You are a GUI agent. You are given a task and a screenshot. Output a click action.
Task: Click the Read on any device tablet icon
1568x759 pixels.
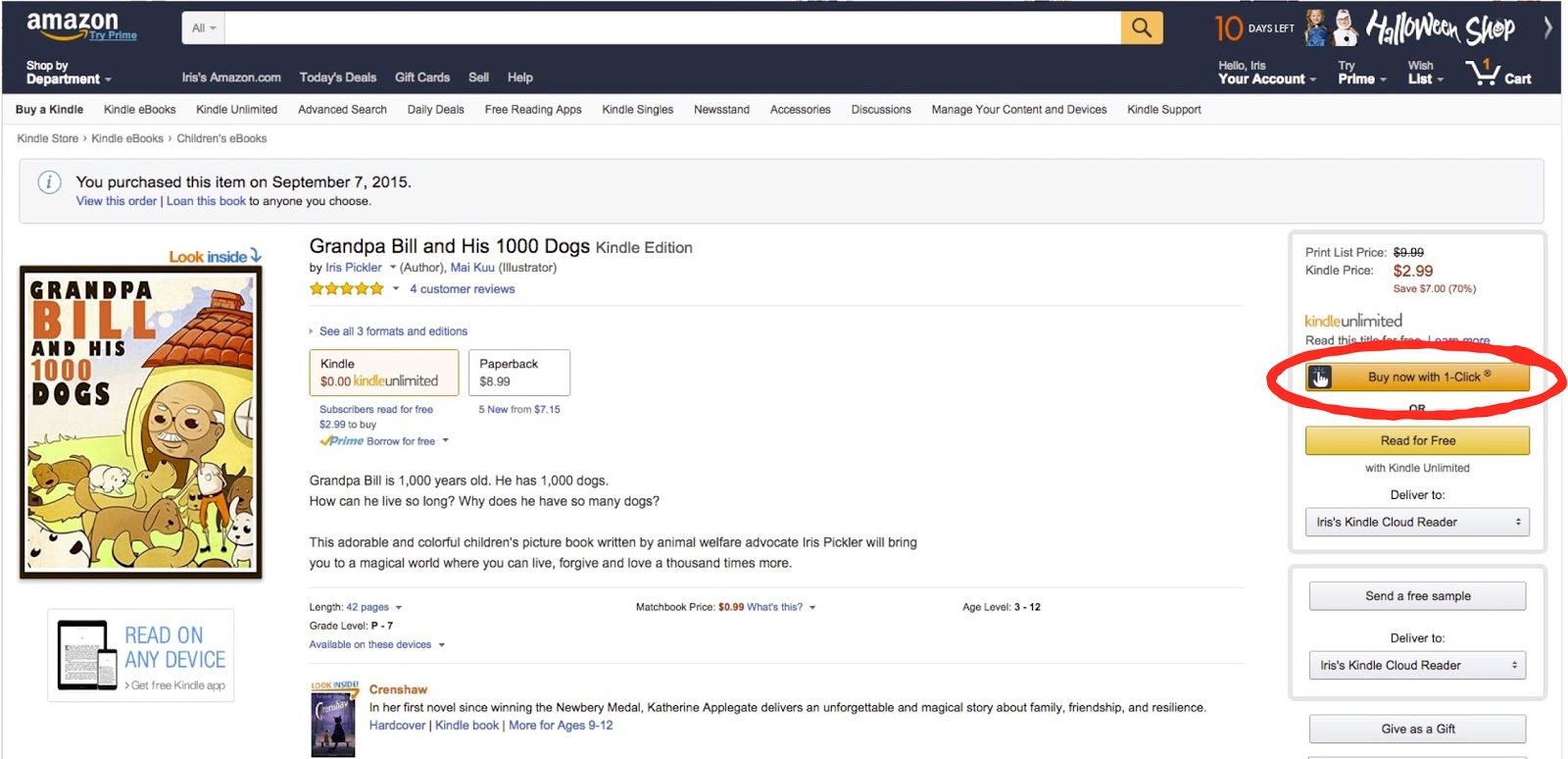[87, 655]
